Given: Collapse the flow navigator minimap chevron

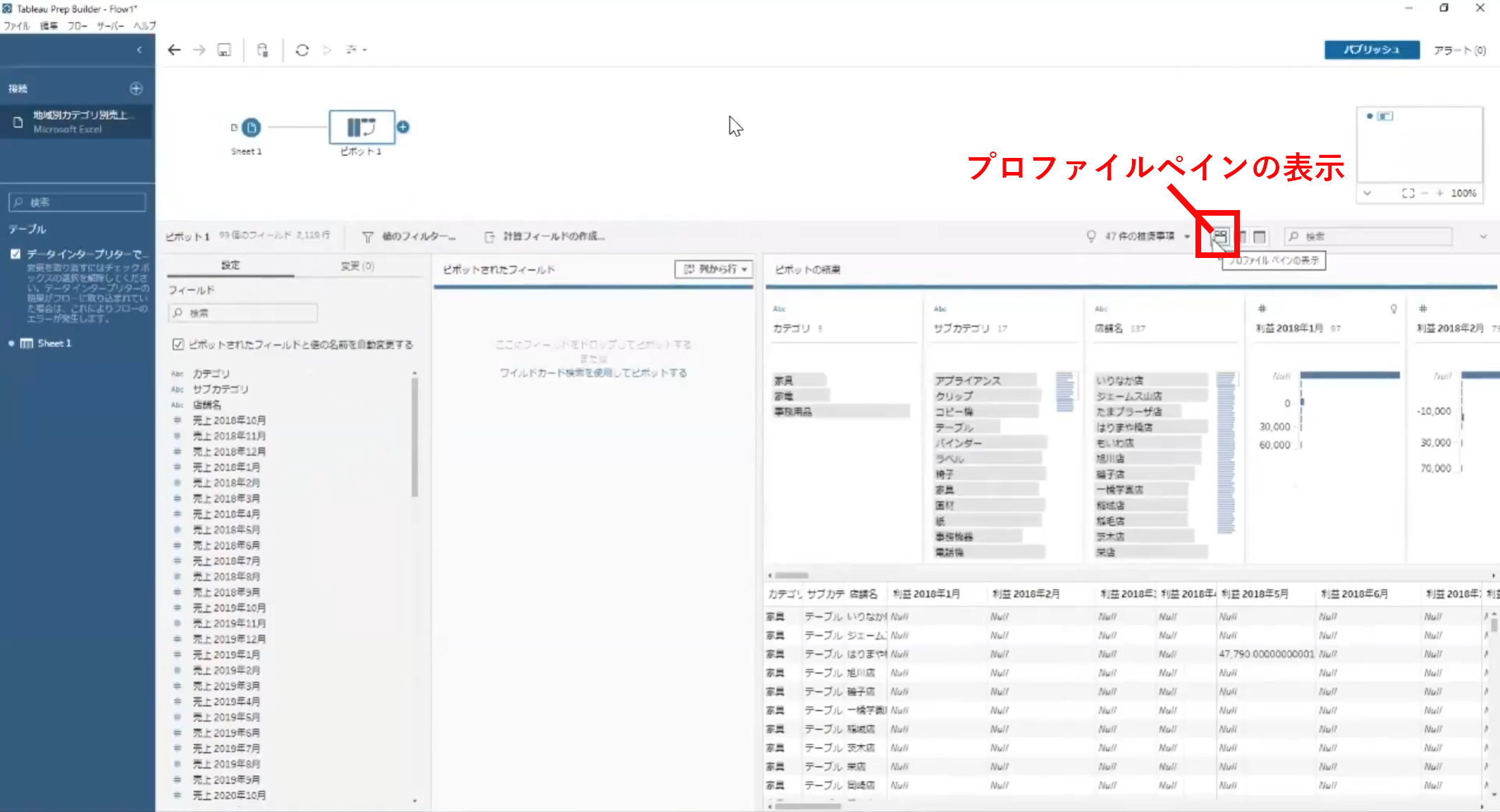Looking at the screenshot, I should pyautogui.click(x=1367, y=193).
